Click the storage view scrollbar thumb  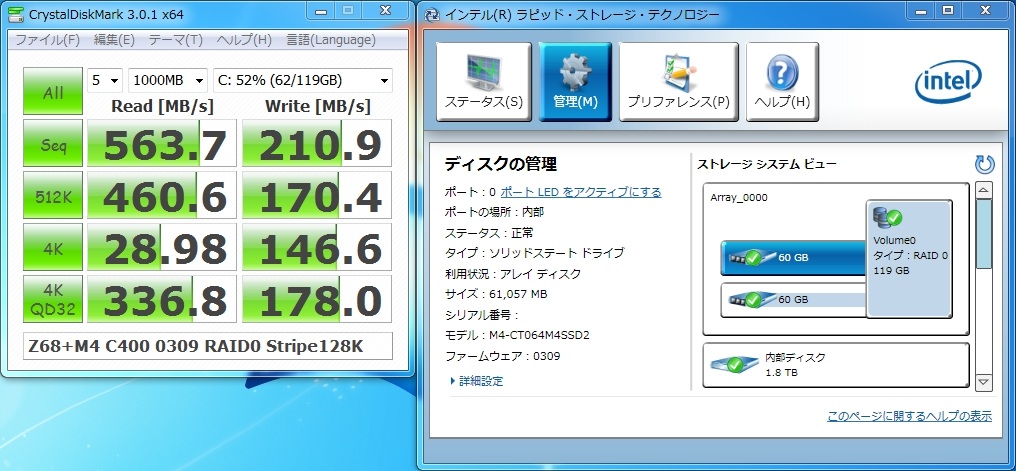[x=984, y=234]
